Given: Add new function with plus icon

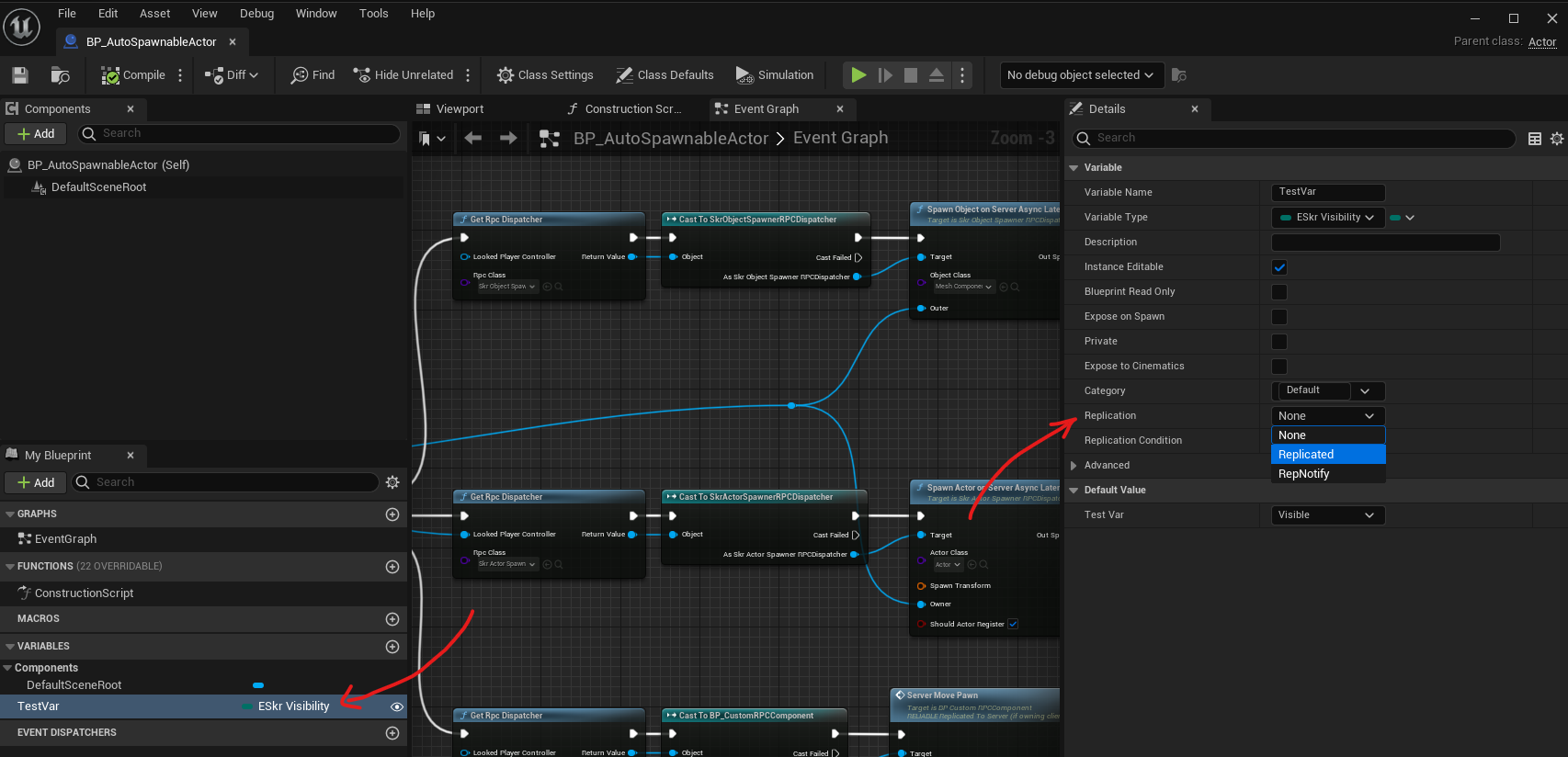Looking at the screenshot, I should pos(392,567).
